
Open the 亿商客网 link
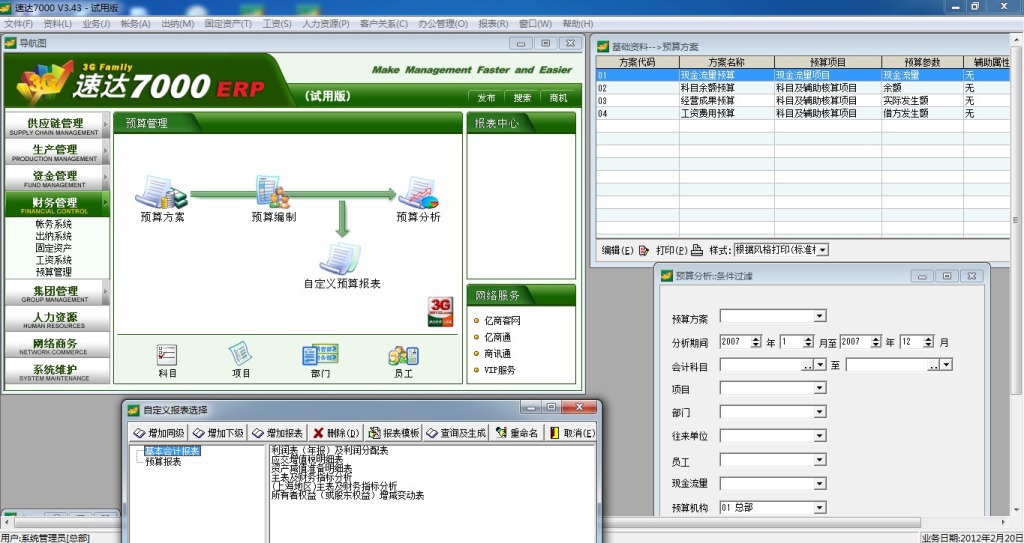coord(502,320)
